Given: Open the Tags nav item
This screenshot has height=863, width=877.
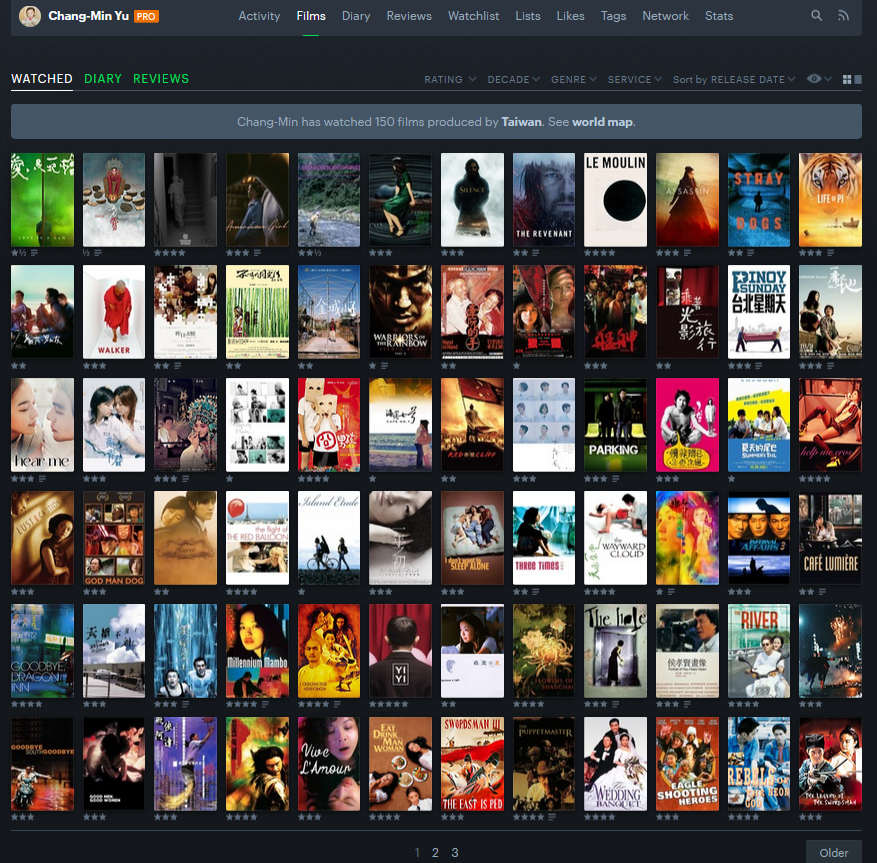Looking at the screenshot, I should (x=614, y=16).
